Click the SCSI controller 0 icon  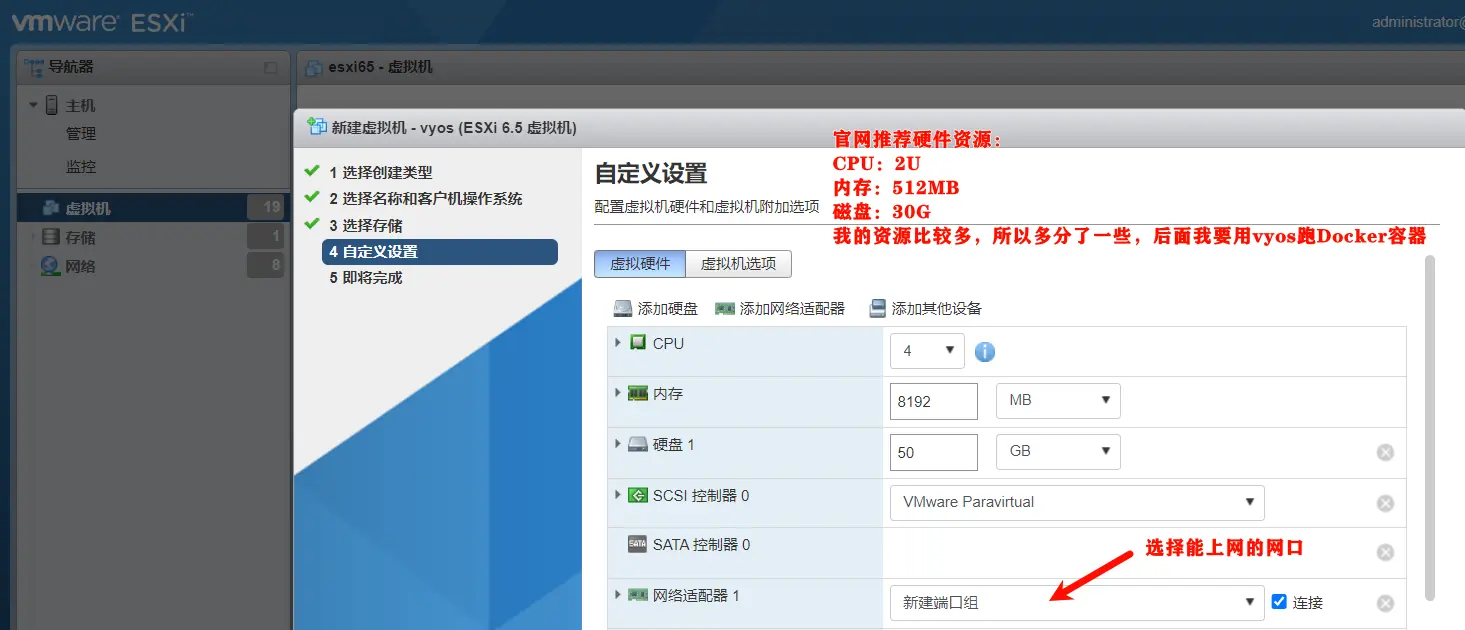point(638,495)
